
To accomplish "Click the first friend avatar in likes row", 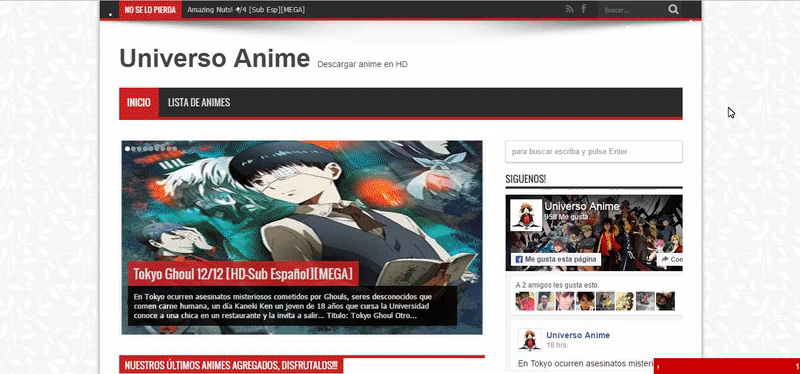I will (525, 301).
